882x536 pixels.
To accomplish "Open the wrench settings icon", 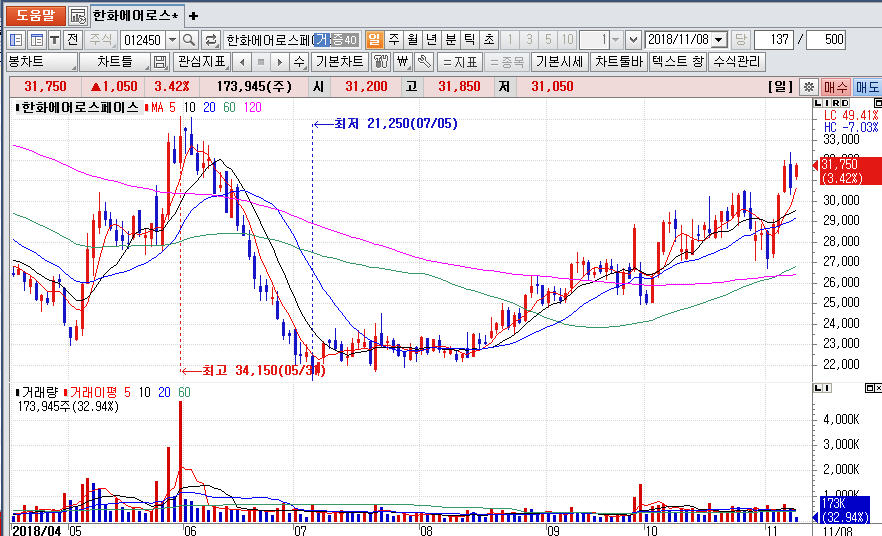I will point(424,62).
